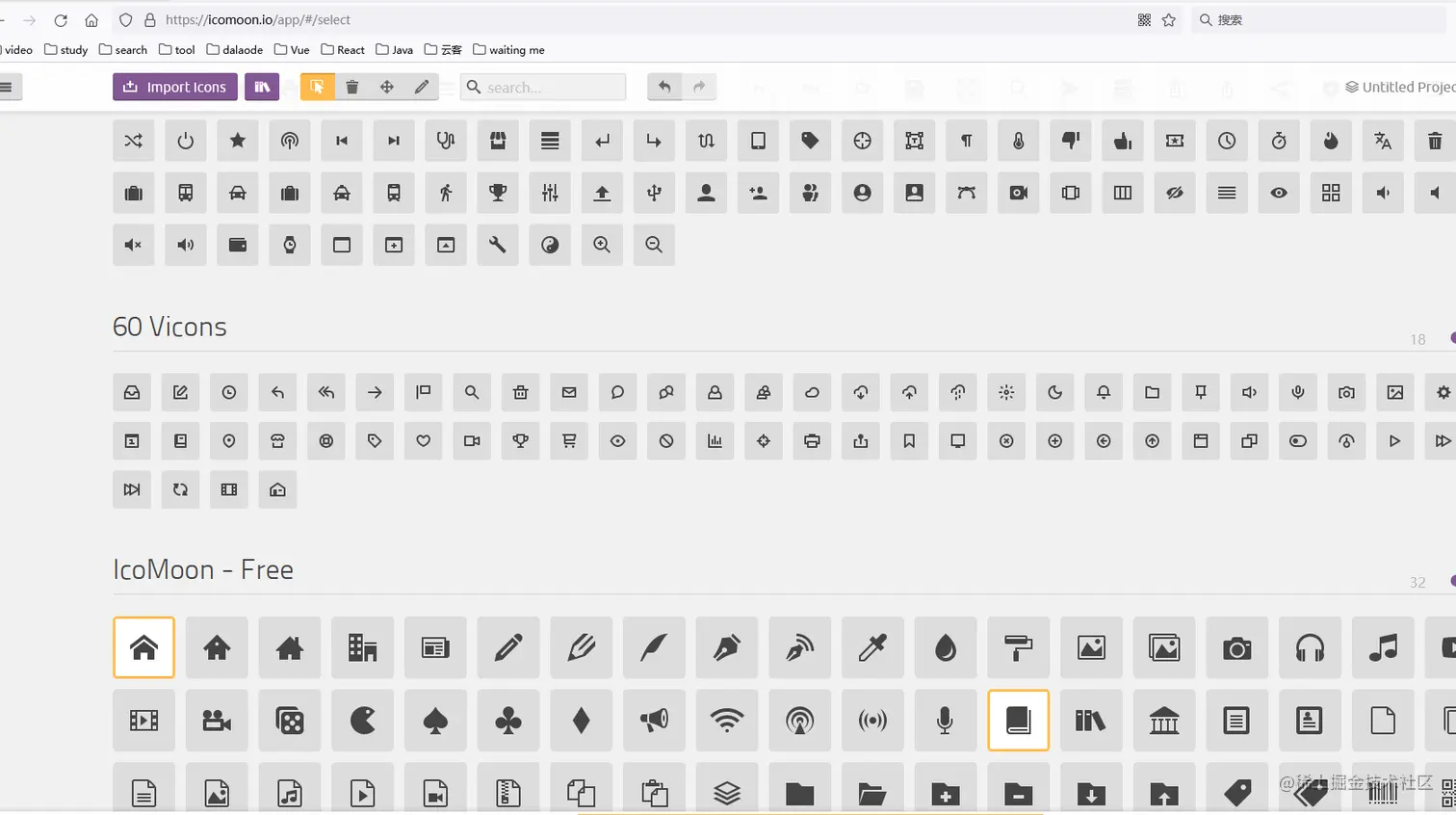
Task: Select the IcoMoon spades icon
Action: tap(435, 720)
